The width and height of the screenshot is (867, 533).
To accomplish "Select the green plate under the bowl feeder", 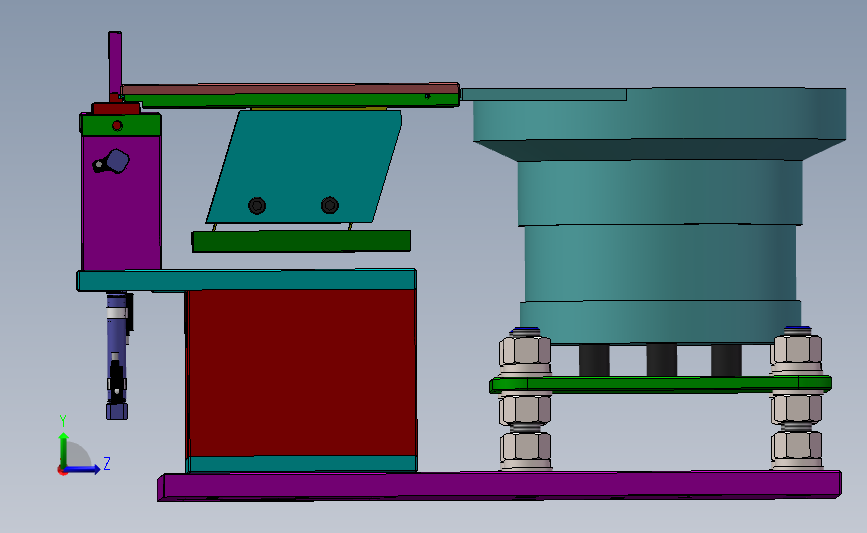I will click(x=661, y=384).
